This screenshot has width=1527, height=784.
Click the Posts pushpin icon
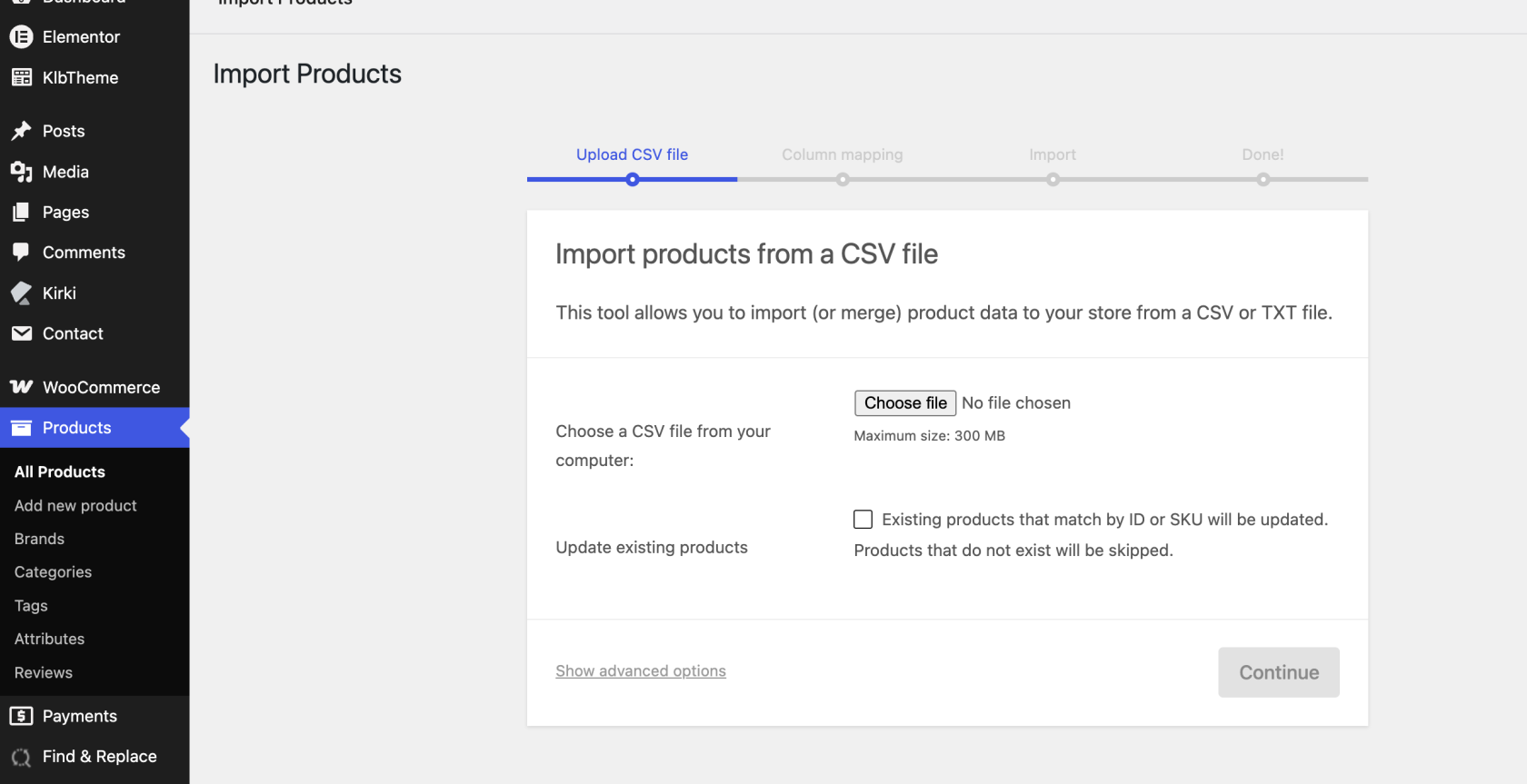[21, 131]
